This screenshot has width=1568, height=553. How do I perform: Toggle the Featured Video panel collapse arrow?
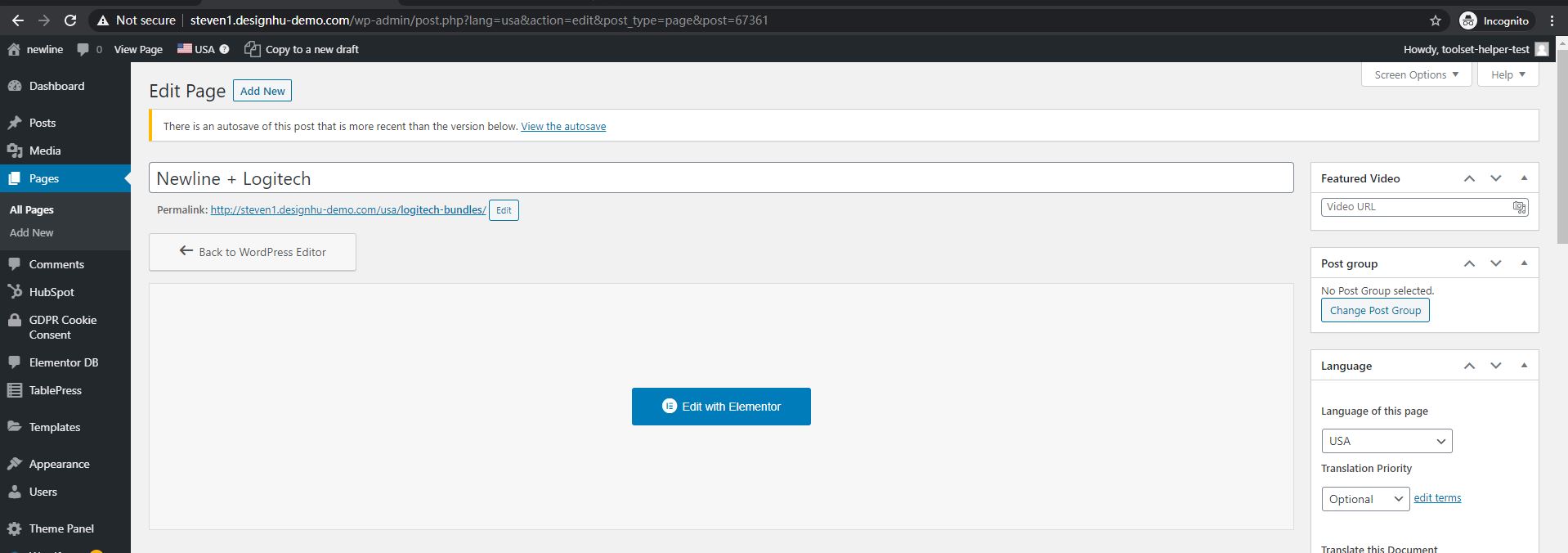(1524, 178)
